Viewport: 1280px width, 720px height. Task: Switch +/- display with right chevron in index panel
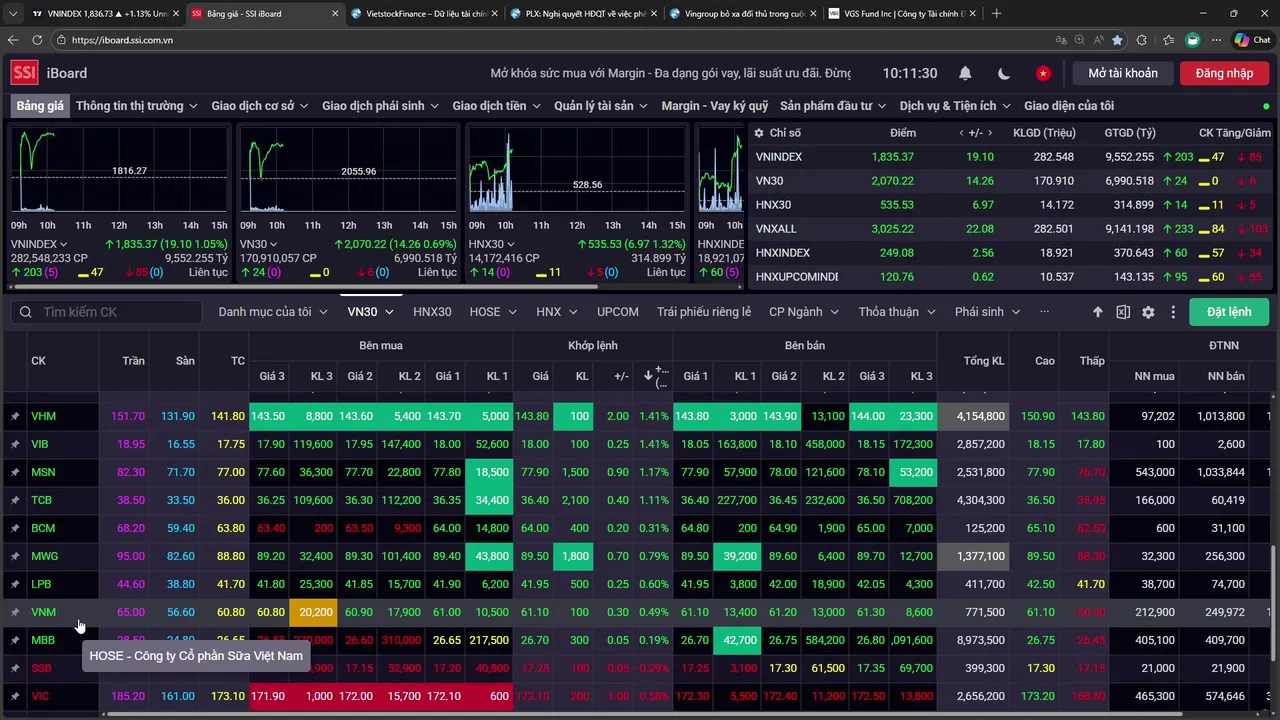coord(991,133)
